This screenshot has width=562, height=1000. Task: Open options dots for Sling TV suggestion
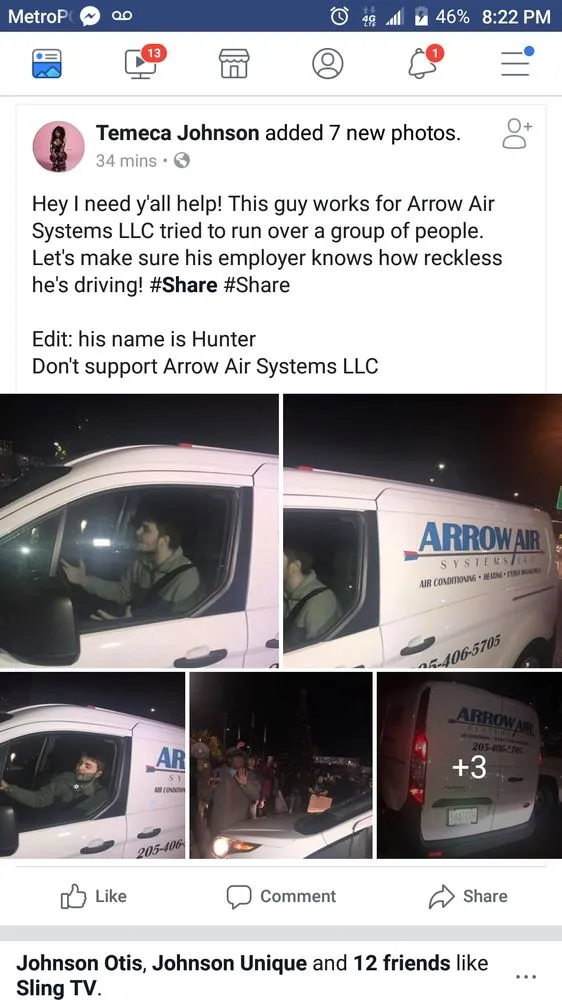tap(525, 976)
